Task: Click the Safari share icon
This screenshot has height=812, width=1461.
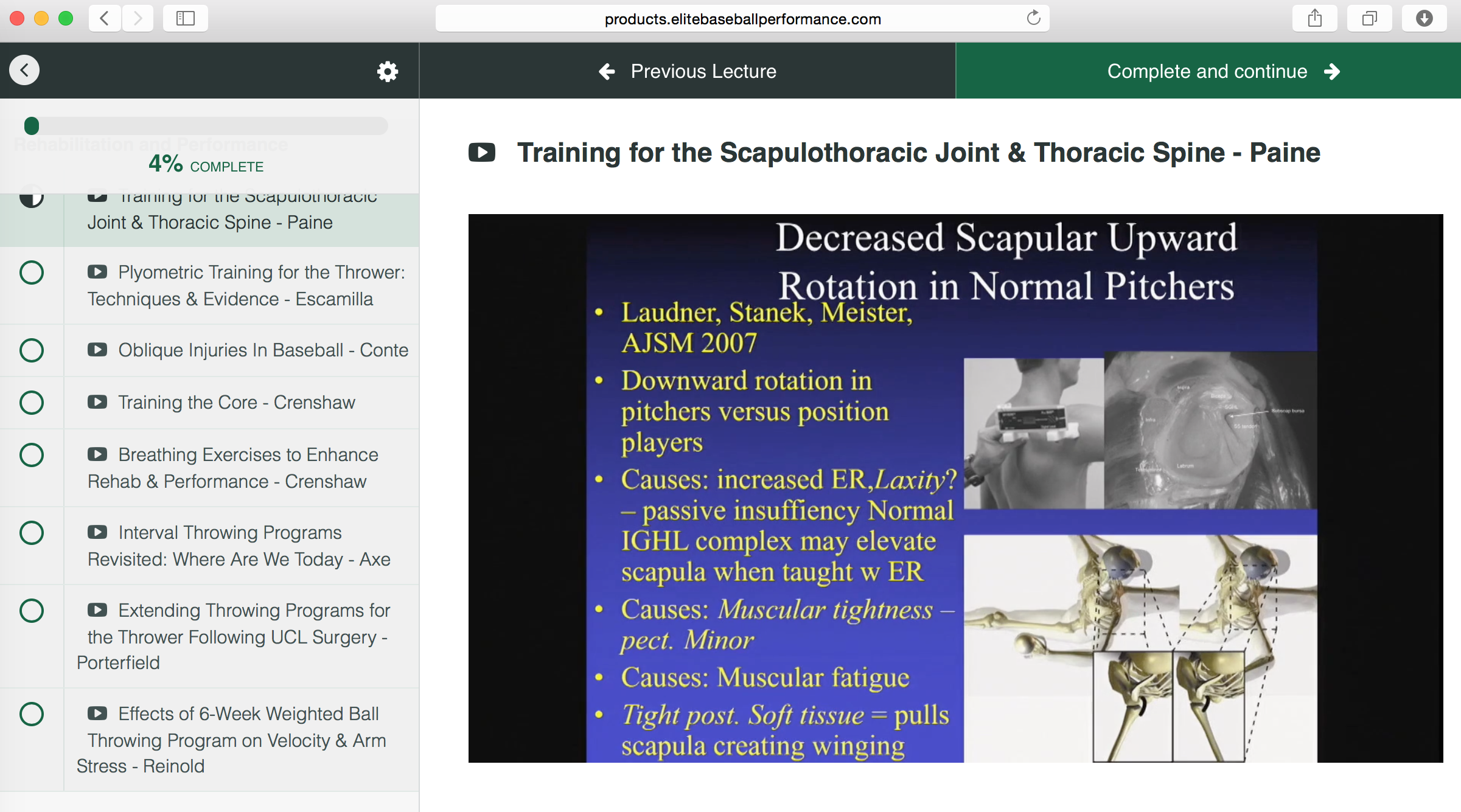Action: [x=1314, y=18]
